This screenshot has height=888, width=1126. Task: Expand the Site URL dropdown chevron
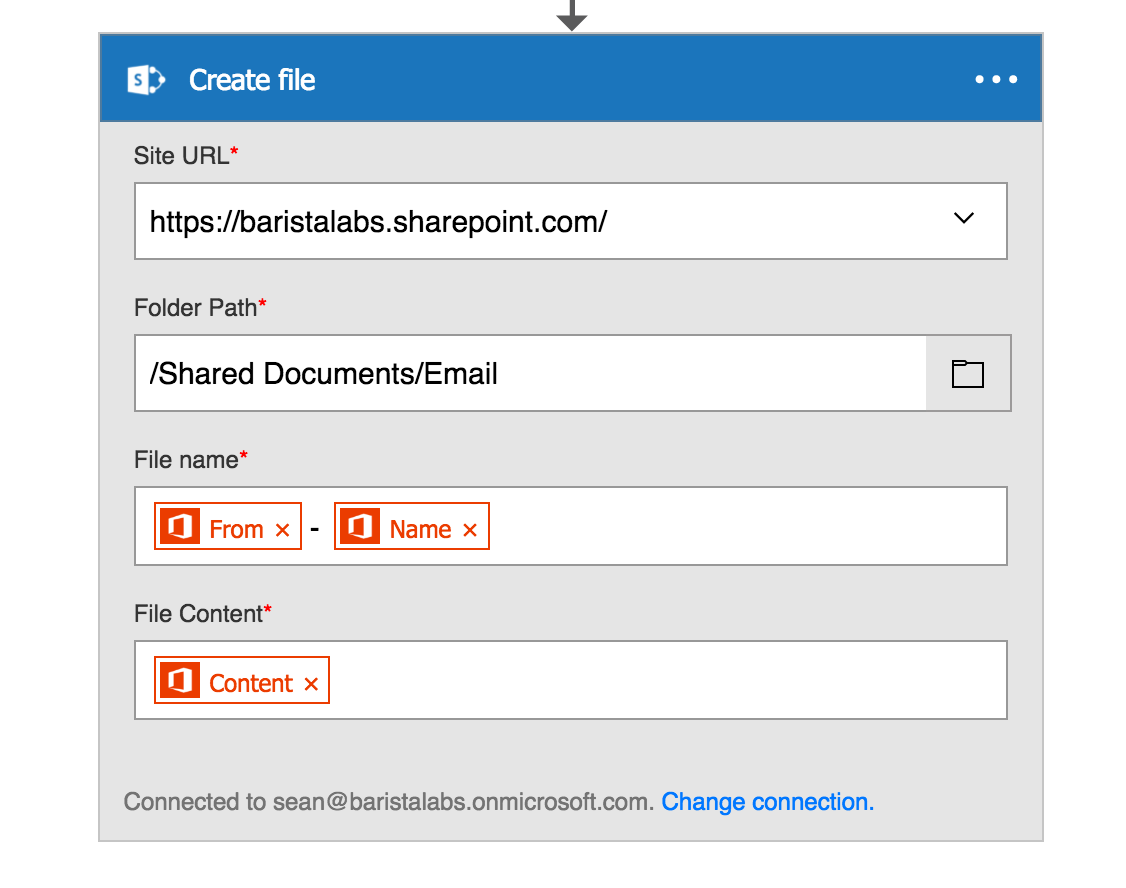point(964,218)
